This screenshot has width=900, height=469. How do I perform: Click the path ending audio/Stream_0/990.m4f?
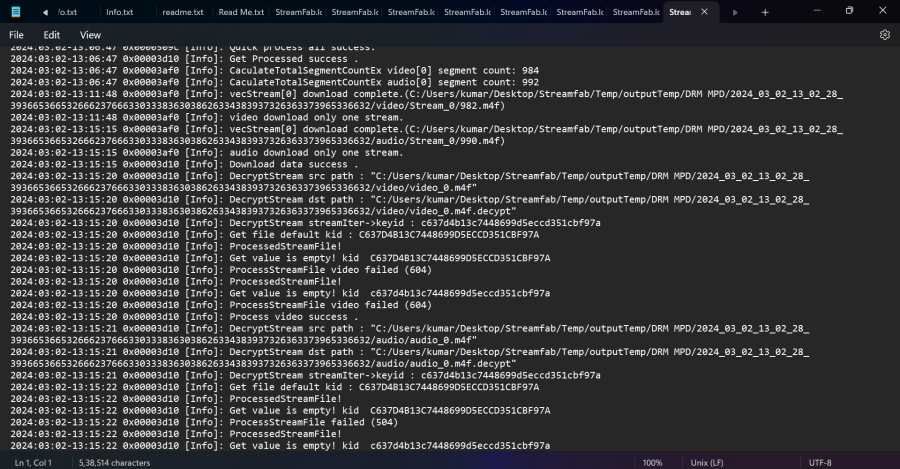tap(257, 141)
